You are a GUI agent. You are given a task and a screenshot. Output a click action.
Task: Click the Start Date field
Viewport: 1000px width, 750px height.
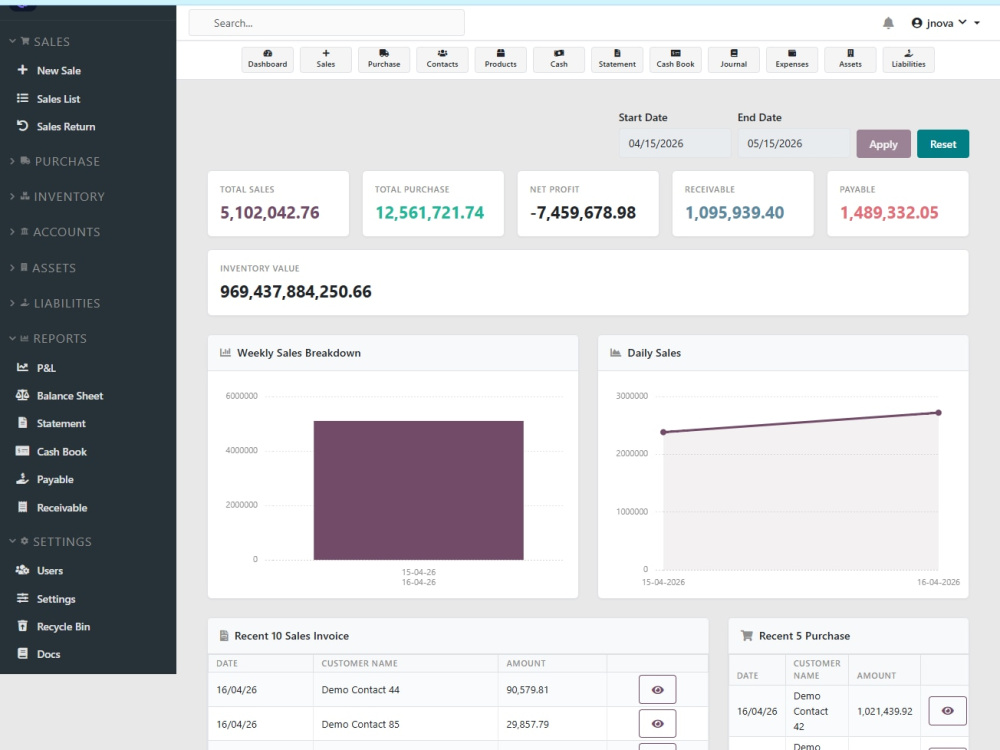(x=674, y=143)
